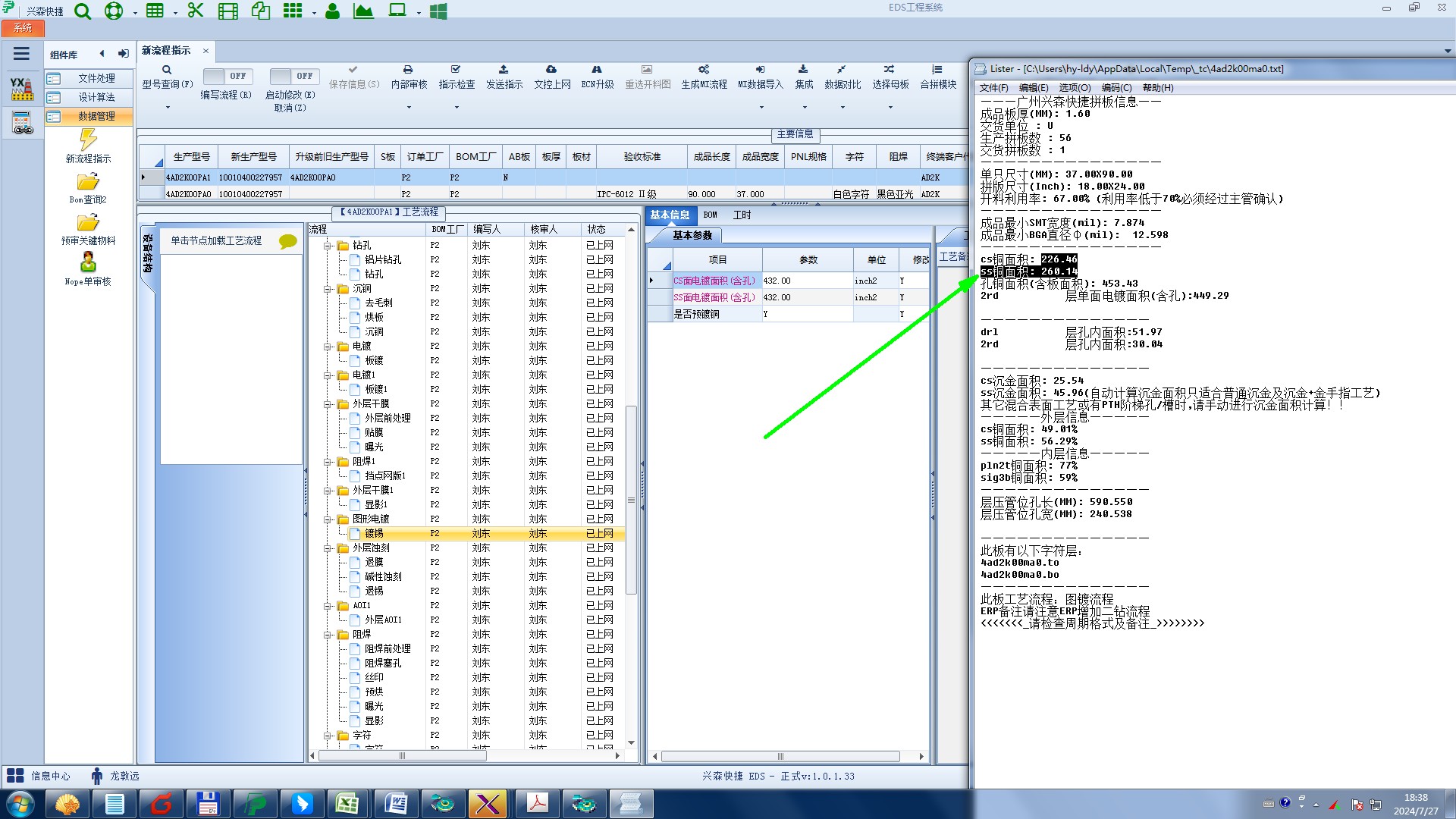Click process tree vertical scrollbar thumb
Viewport: 1456px width, 819px height.
click(631, 500)
